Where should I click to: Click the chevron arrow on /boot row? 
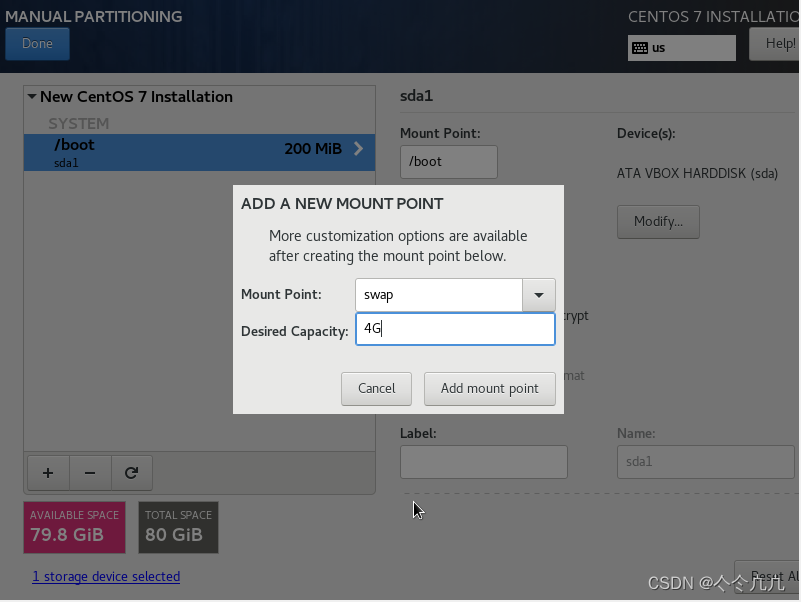pyautogui.click(x=359, y=149)
